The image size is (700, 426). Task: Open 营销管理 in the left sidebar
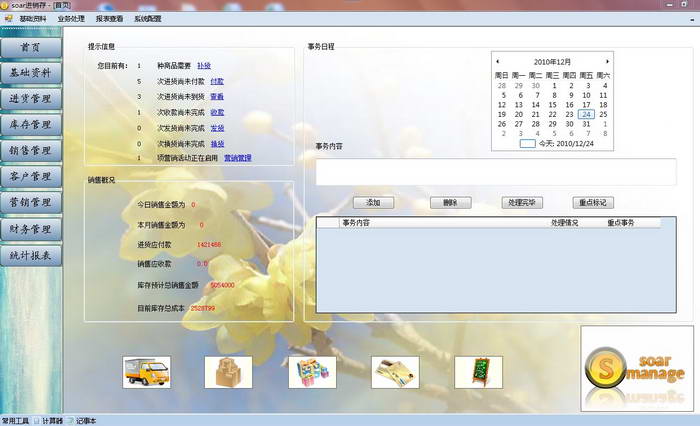31,203
